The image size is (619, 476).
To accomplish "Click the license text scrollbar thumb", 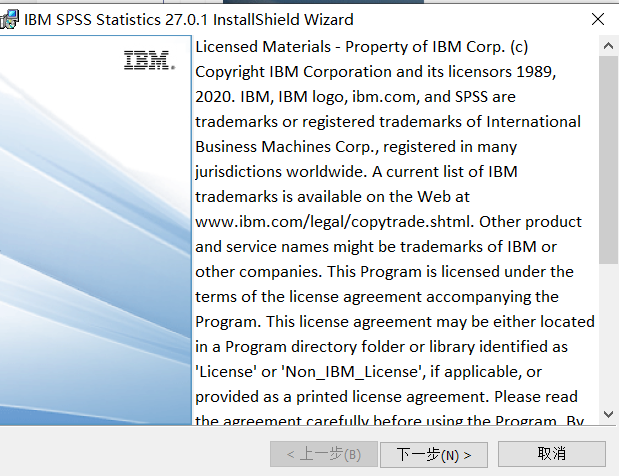I will [x=608, y=160].
